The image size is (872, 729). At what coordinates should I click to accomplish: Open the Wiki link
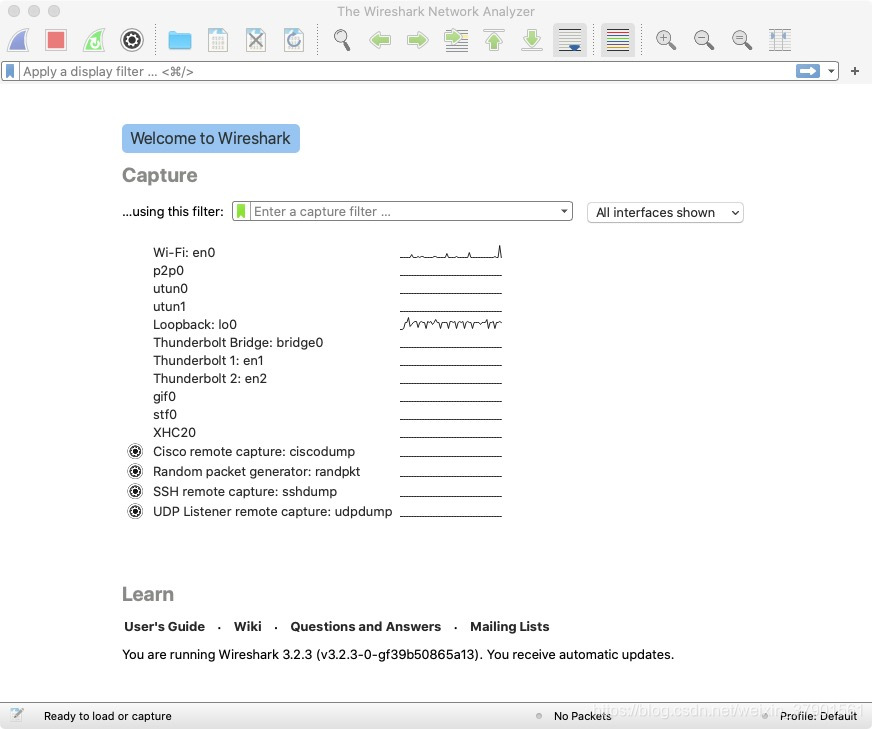tap(247, 627)
